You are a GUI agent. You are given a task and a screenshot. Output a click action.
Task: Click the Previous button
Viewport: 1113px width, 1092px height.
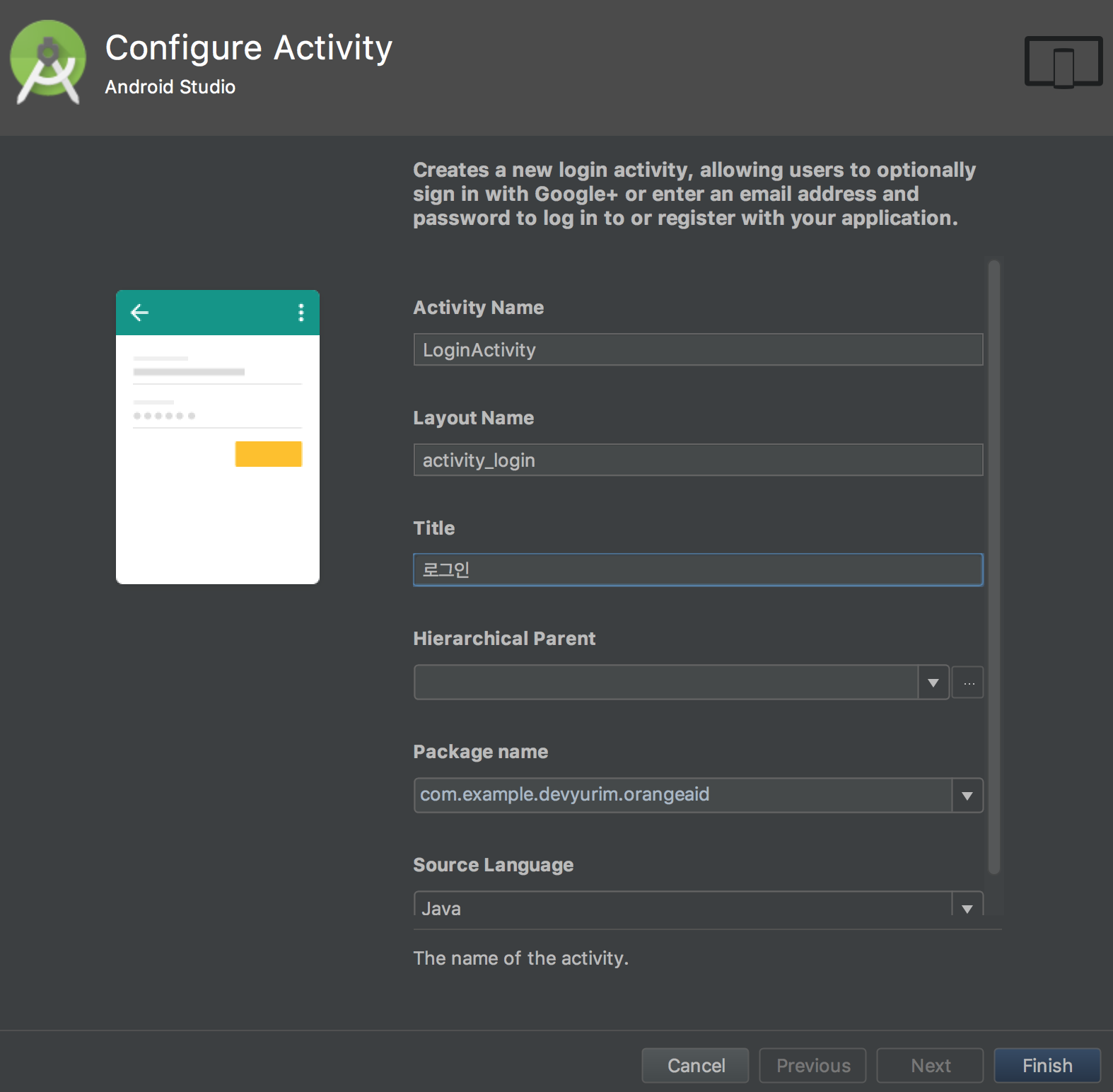pyautogui.click(x=813, y=1065)
